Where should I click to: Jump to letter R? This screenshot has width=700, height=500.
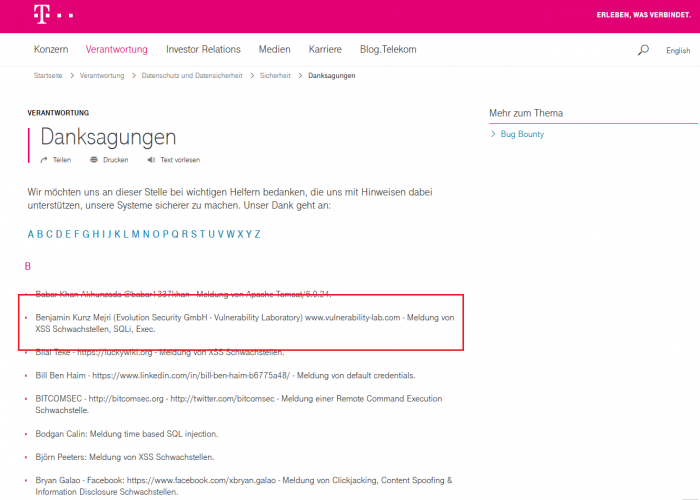click(x=185, y=234)
